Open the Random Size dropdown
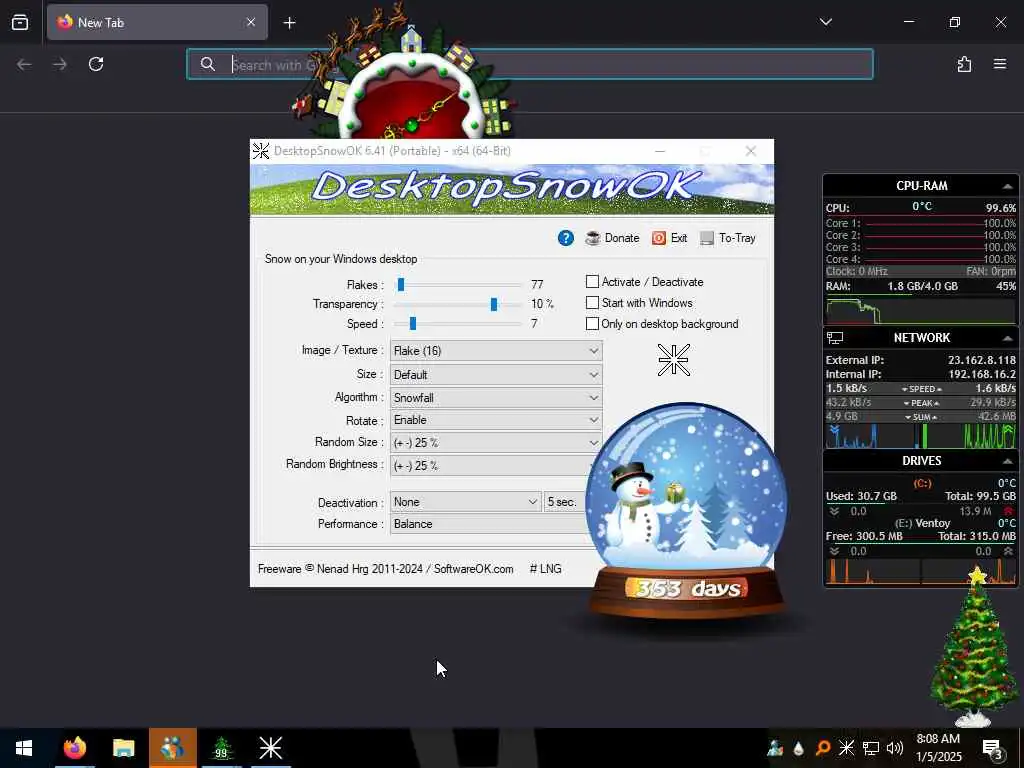Screen dimensions: 1024x768 point(496,443)
